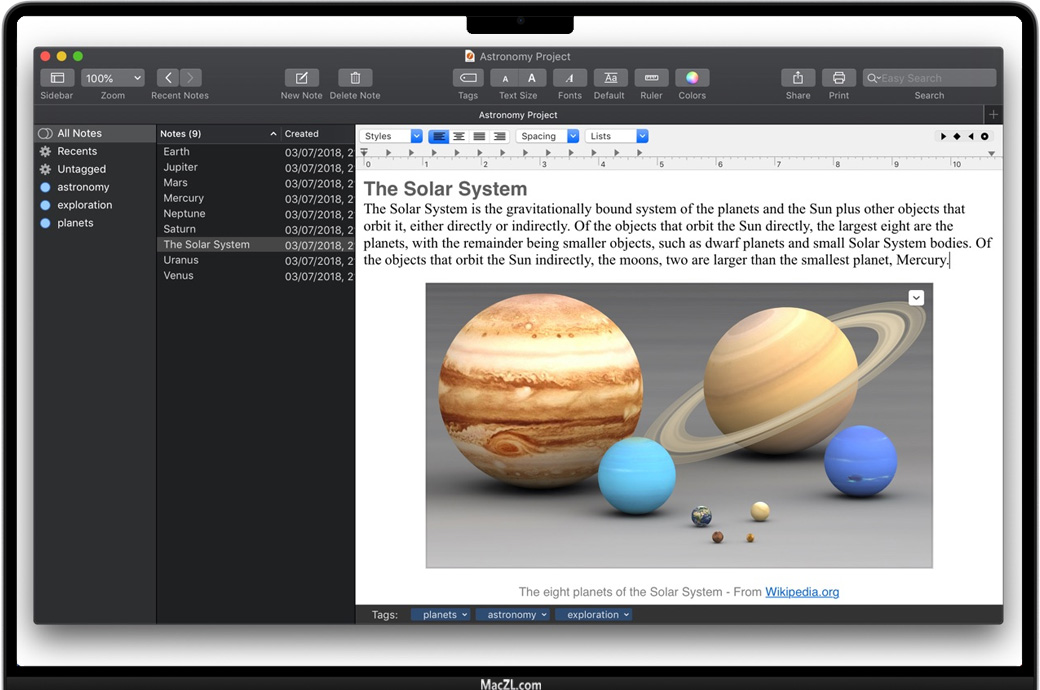
Task: Select center text alignment
Action: 459,136
